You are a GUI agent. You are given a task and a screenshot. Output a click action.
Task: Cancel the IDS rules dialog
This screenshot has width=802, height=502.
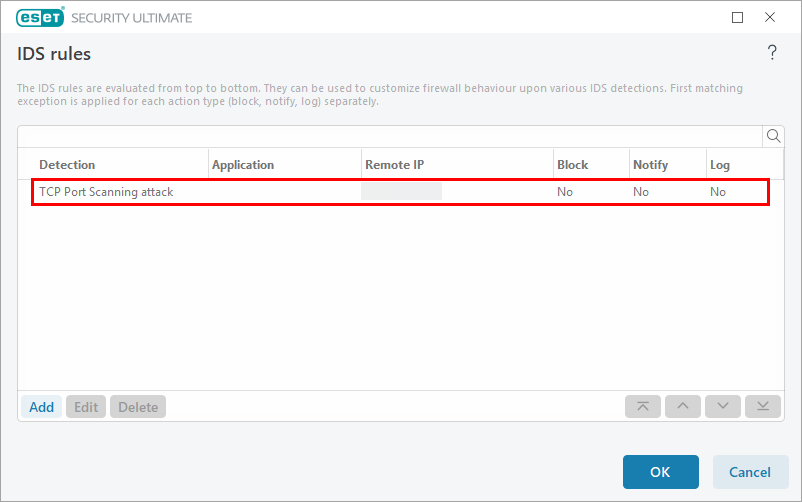pos(749,472)
